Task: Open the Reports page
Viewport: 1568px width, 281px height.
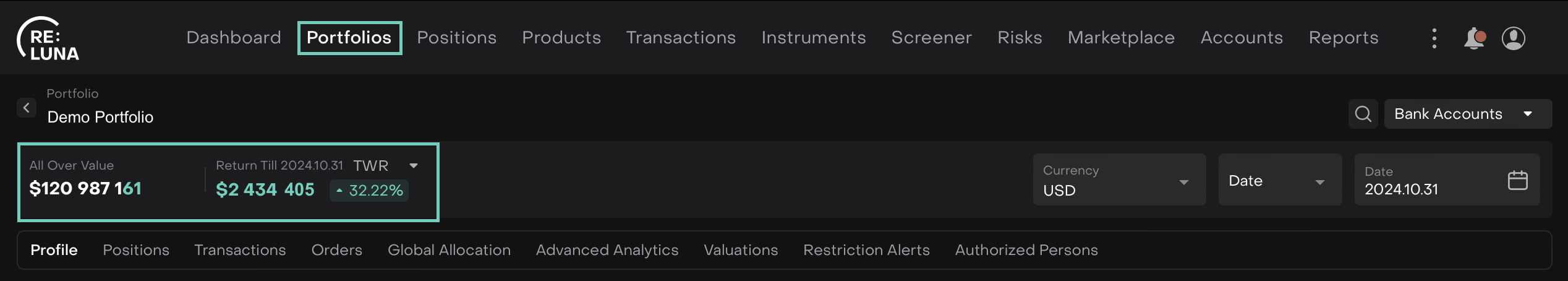Action: click(x=1343, y=38)
